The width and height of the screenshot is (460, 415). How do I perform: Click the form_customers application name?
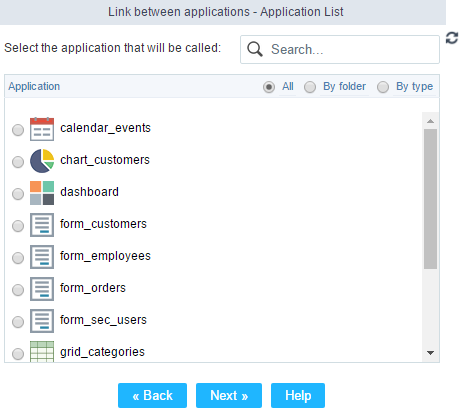(103, 224)
